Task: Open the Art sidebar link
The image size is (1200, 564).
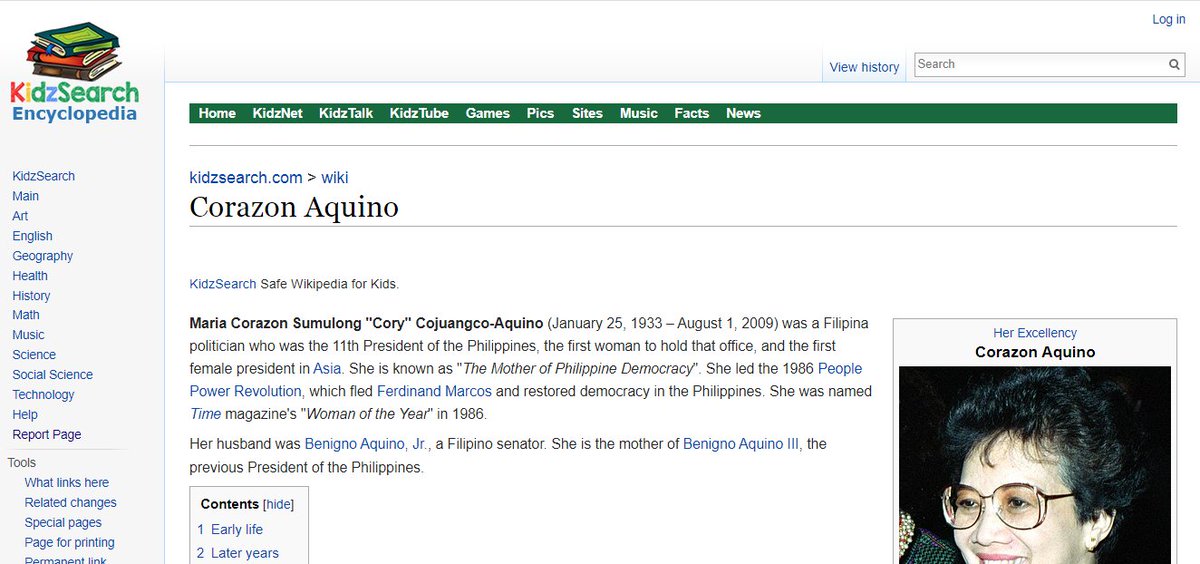Action: click(x=20, y=216)
